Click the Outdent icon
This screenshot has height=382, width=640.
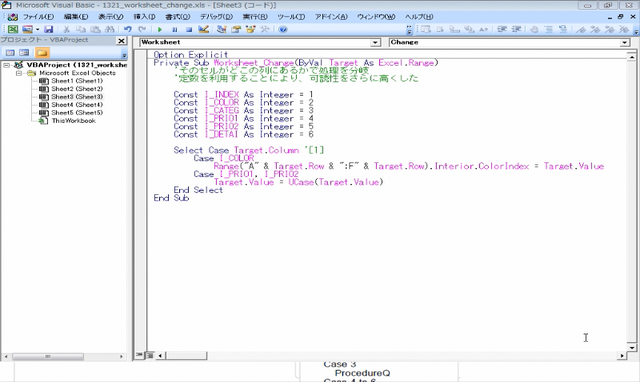click(516, 29)
